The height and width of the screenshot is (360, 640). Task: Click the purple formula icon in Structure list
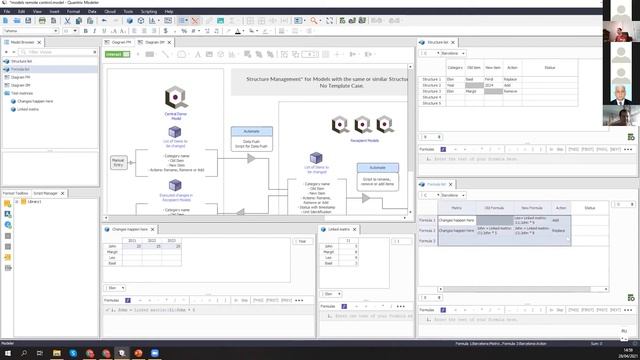(x=443, y=149)
